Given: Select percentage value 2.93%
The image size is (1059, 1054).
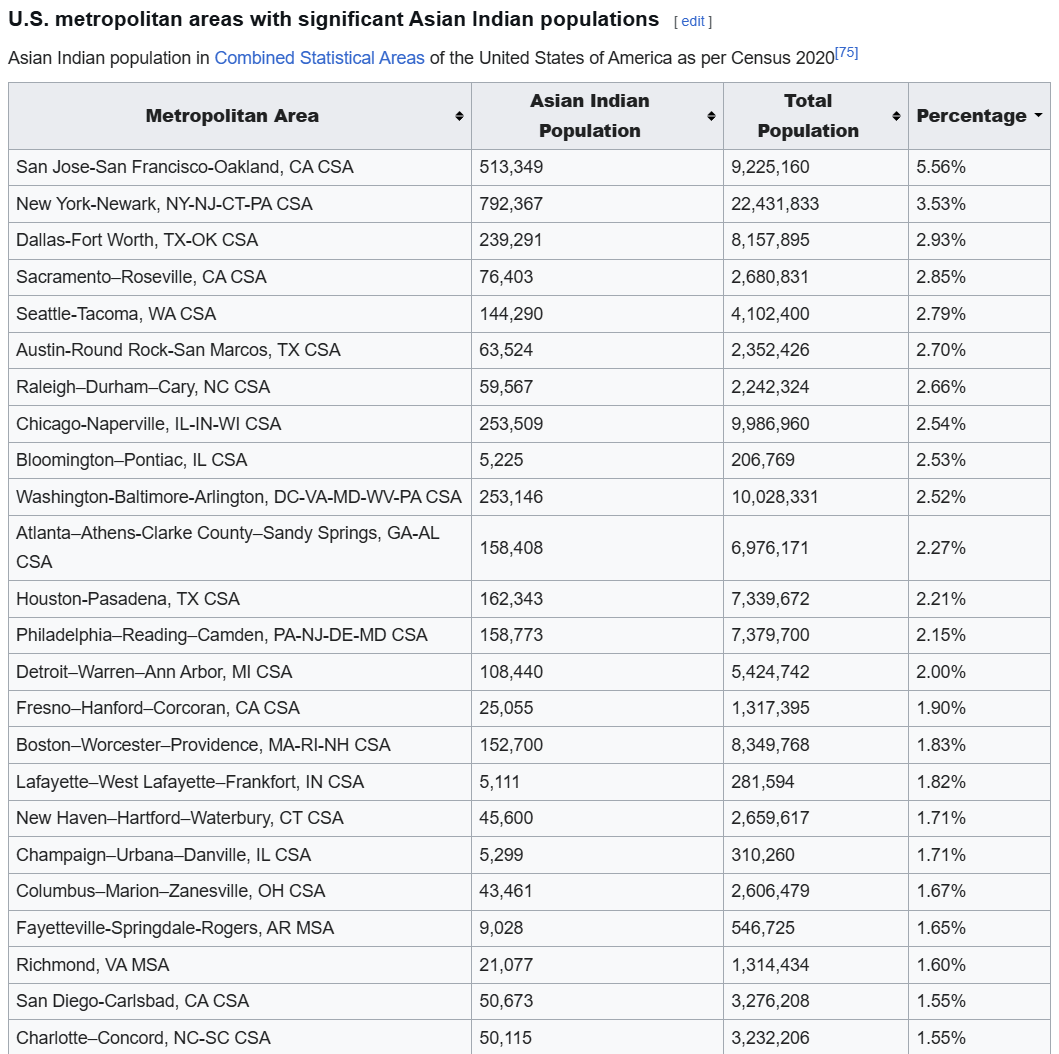Looking at the screenshot, I should (941, 240).
